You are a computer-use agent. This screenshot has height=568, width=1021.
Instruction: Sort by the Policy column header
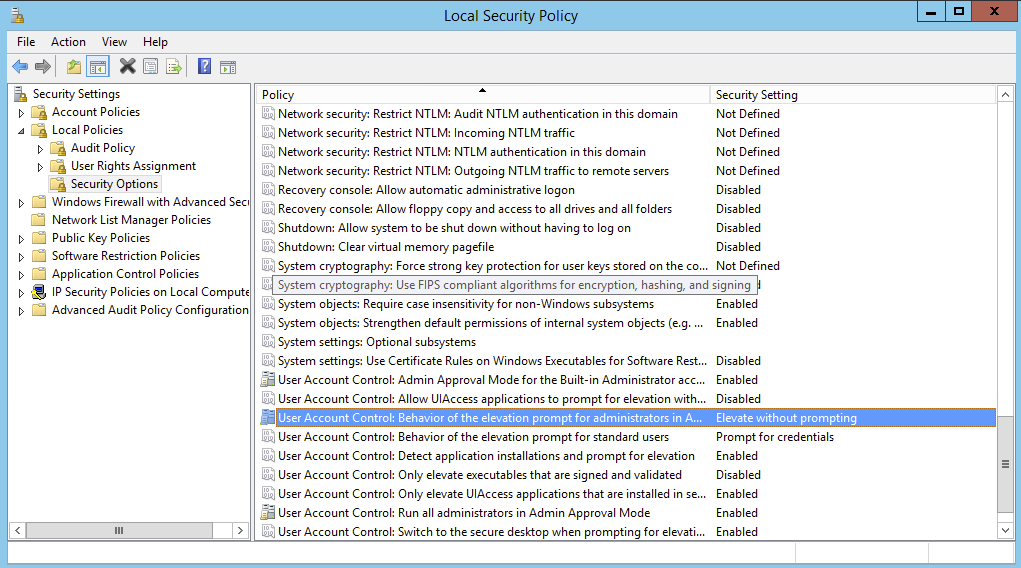482,95
